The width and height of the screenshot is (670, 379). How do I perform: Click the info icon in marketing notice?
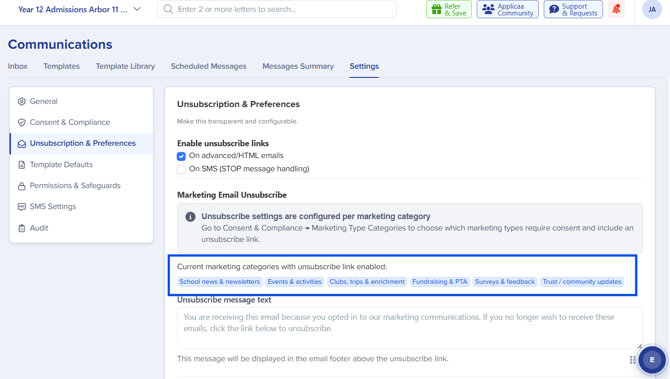[x=190, y=217]
